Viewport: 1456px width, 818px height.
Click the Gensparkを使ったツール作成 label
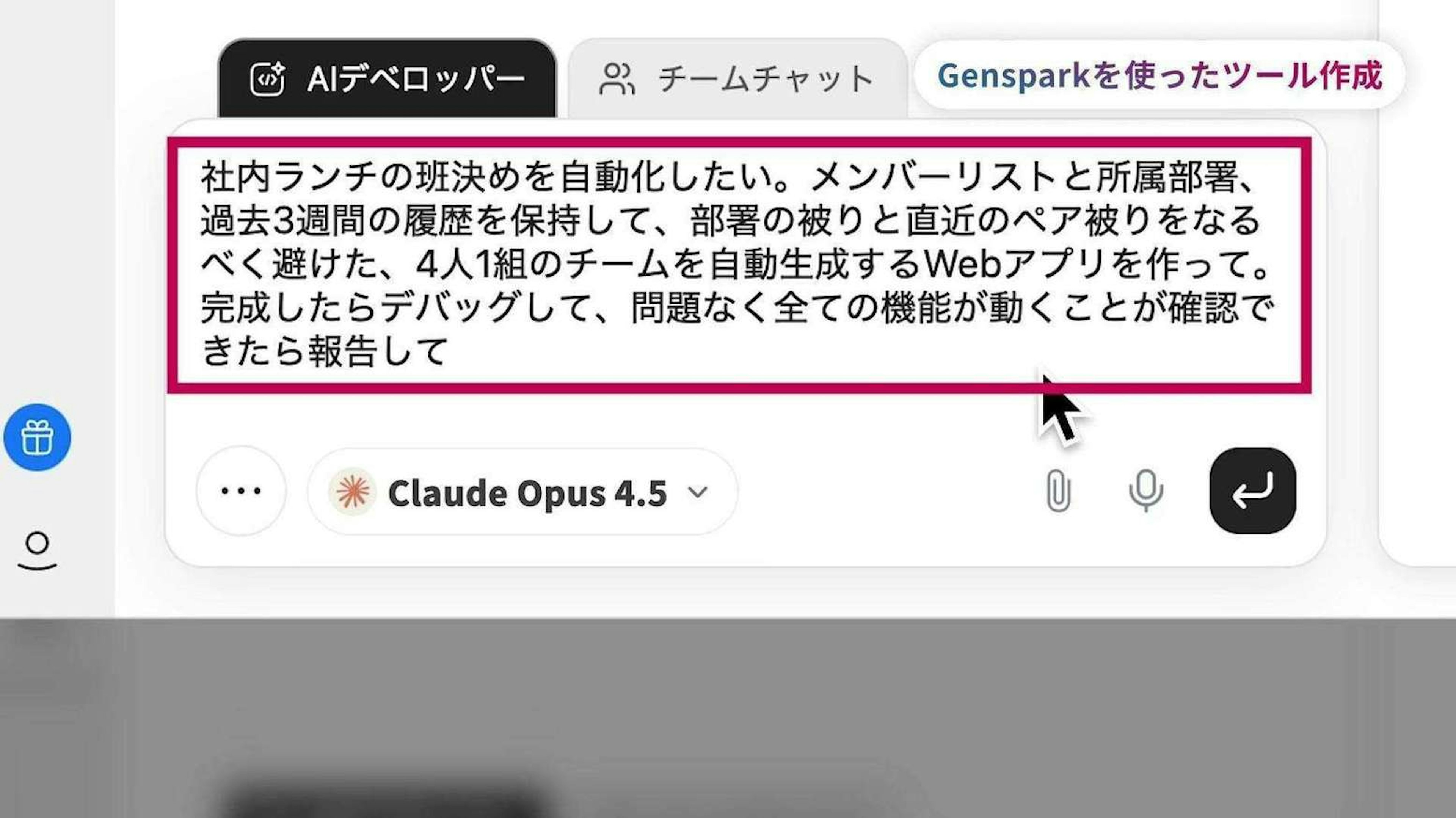1160,75
